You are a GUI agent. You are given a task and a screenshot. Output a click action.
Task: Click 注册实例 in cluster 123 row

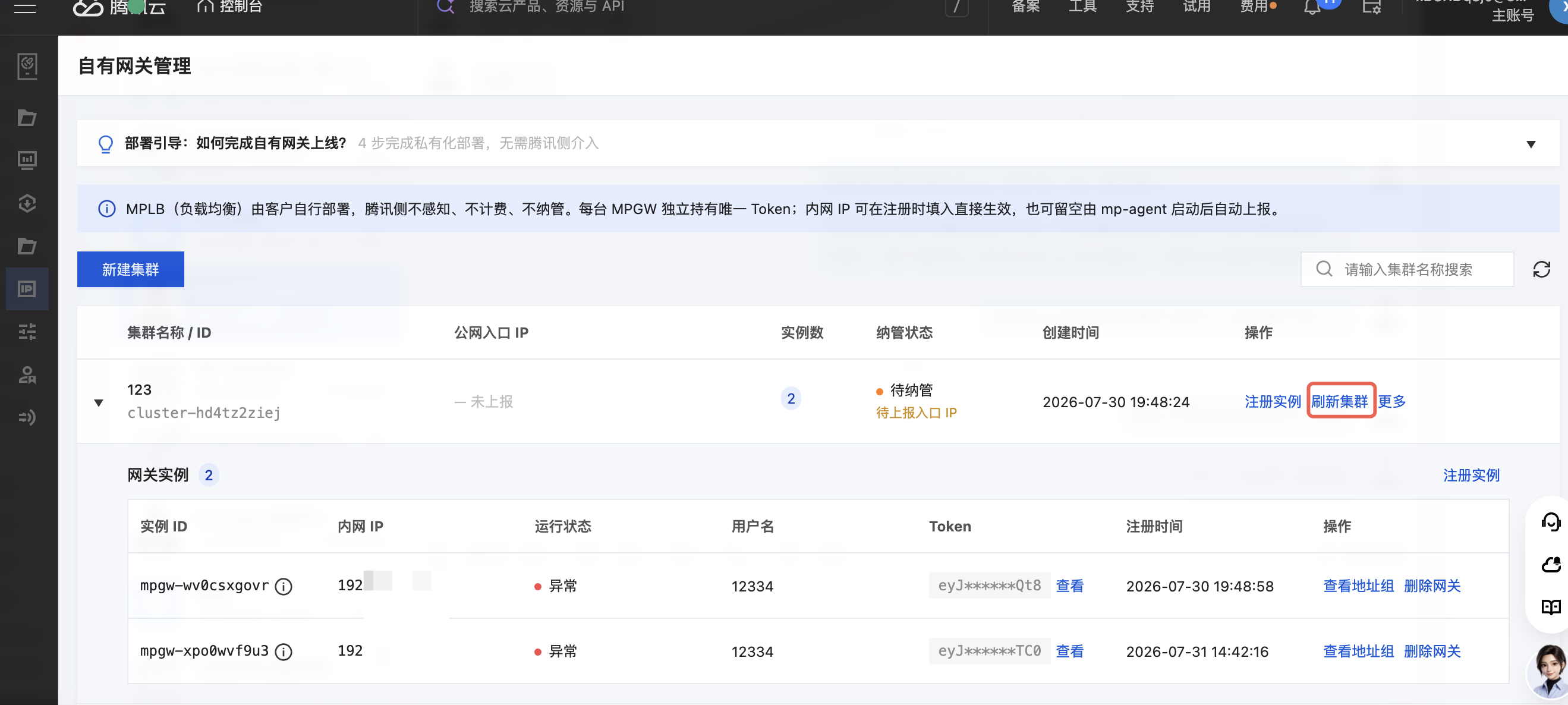point(1273,402)
